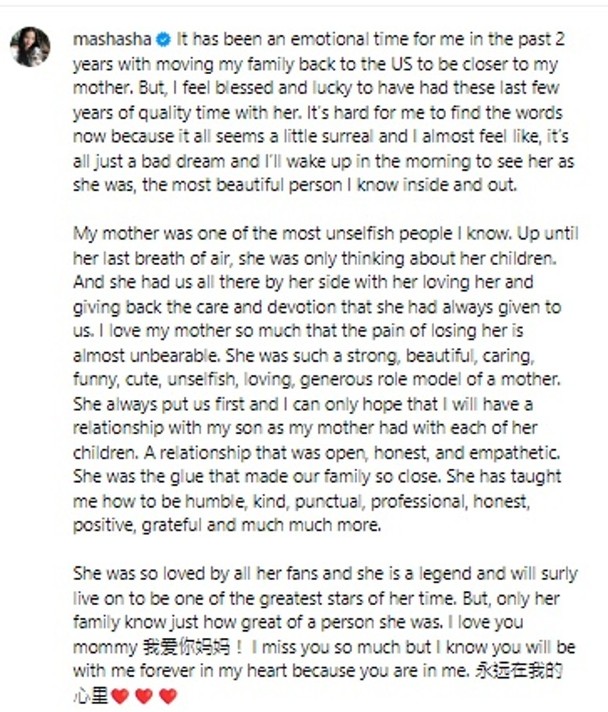Viewport: 608px width, 712px height.
Task: Click the blue verified badge
Action: (x=165, y=43)
